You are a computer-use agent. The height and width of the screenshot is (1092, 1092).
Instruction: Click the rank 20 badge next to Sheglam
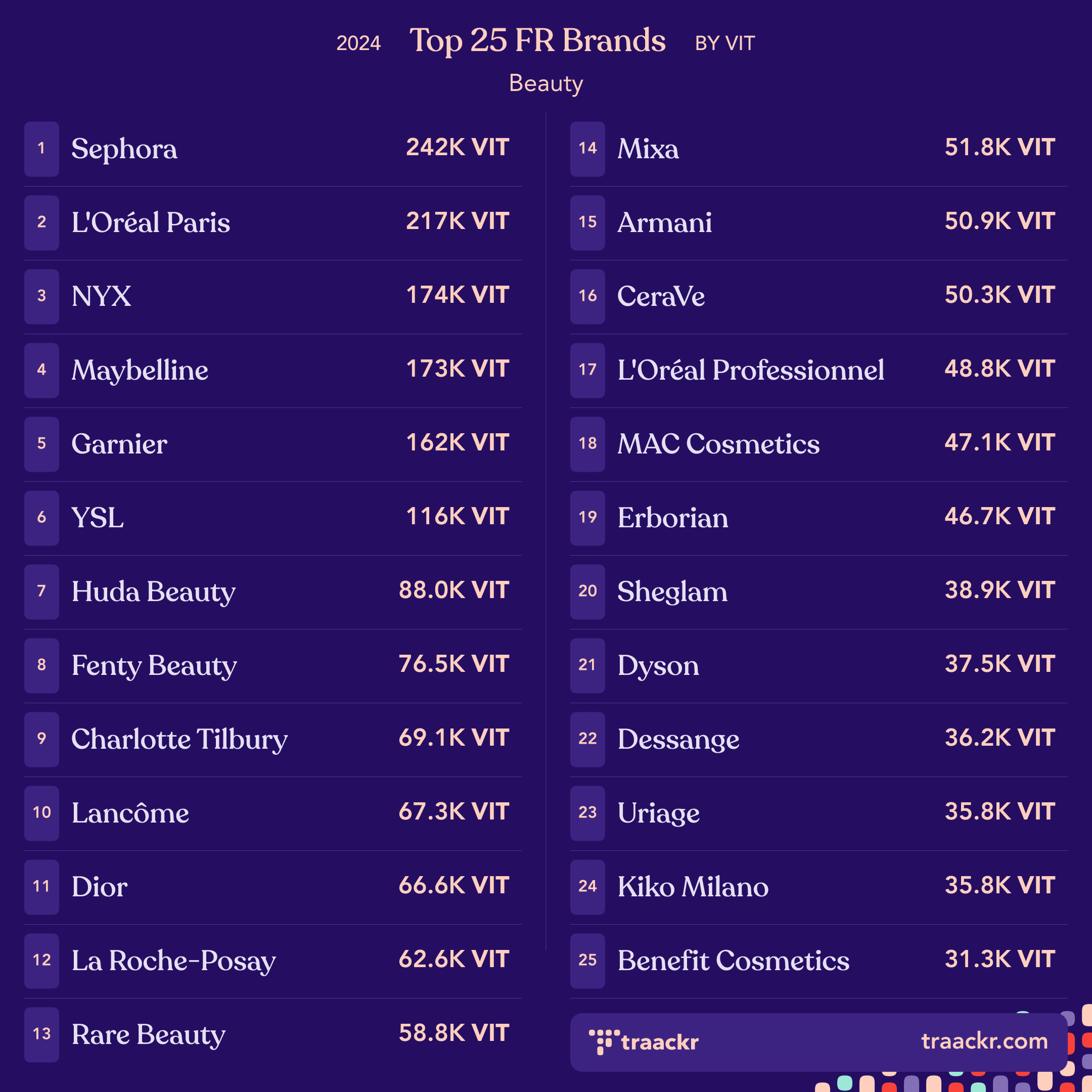click(587, 591)
